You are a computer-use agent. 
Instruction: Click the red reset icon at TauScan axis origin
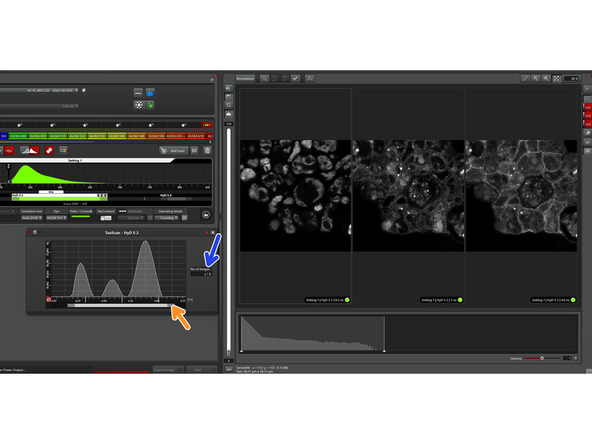48,299
